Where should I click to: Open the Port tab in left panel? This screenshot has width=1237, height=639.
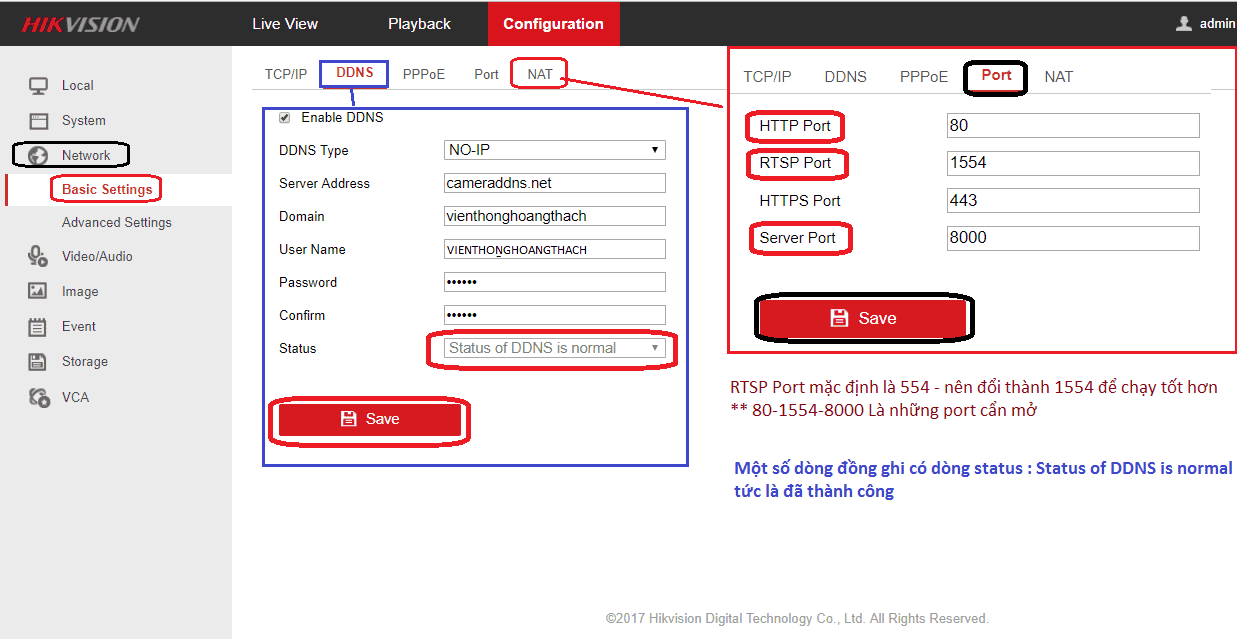tap(487, 74)
